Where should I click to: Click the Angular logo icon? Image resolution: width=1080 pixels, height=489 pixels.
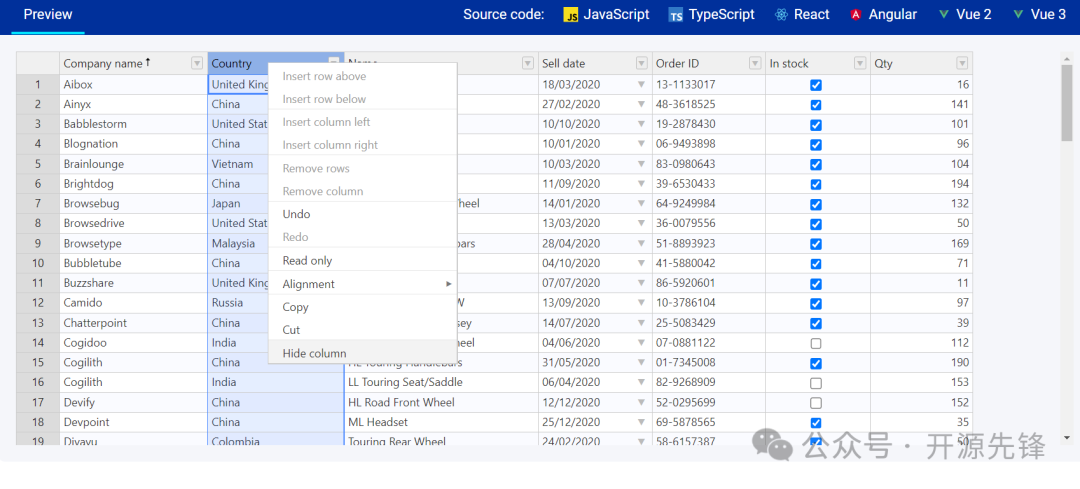(x=856, y=15)
